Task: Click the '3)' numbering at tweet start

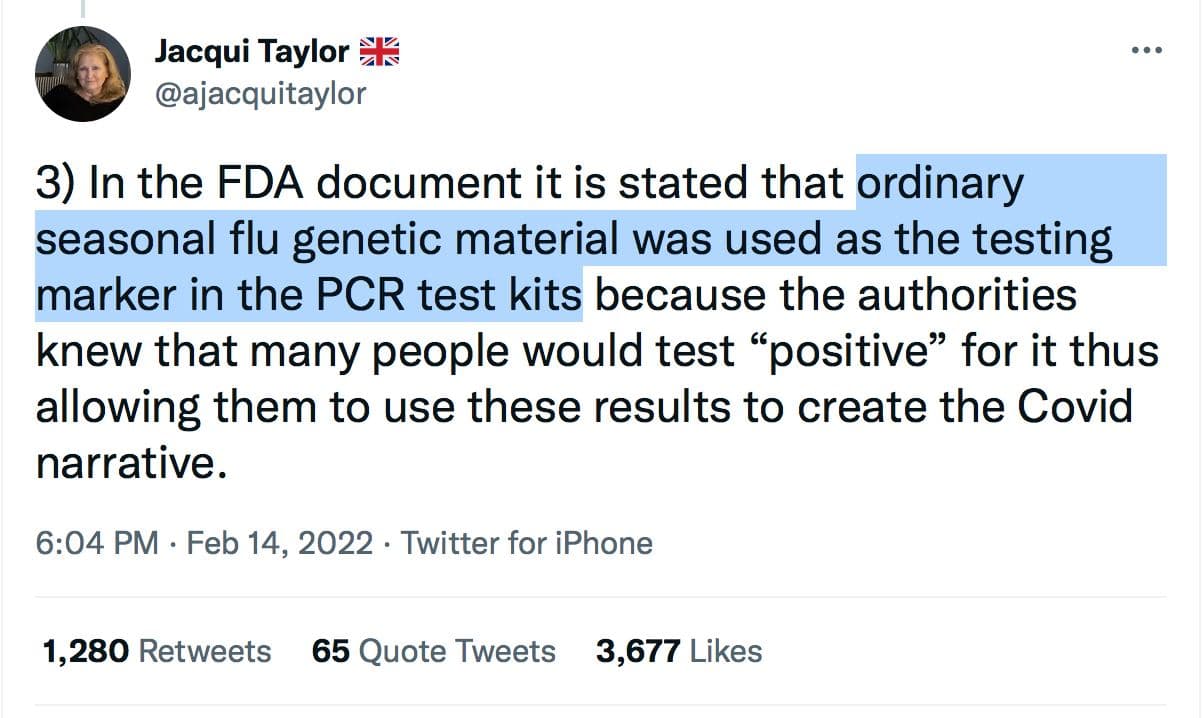Action: pyautogui.click(x=57, y=184)
